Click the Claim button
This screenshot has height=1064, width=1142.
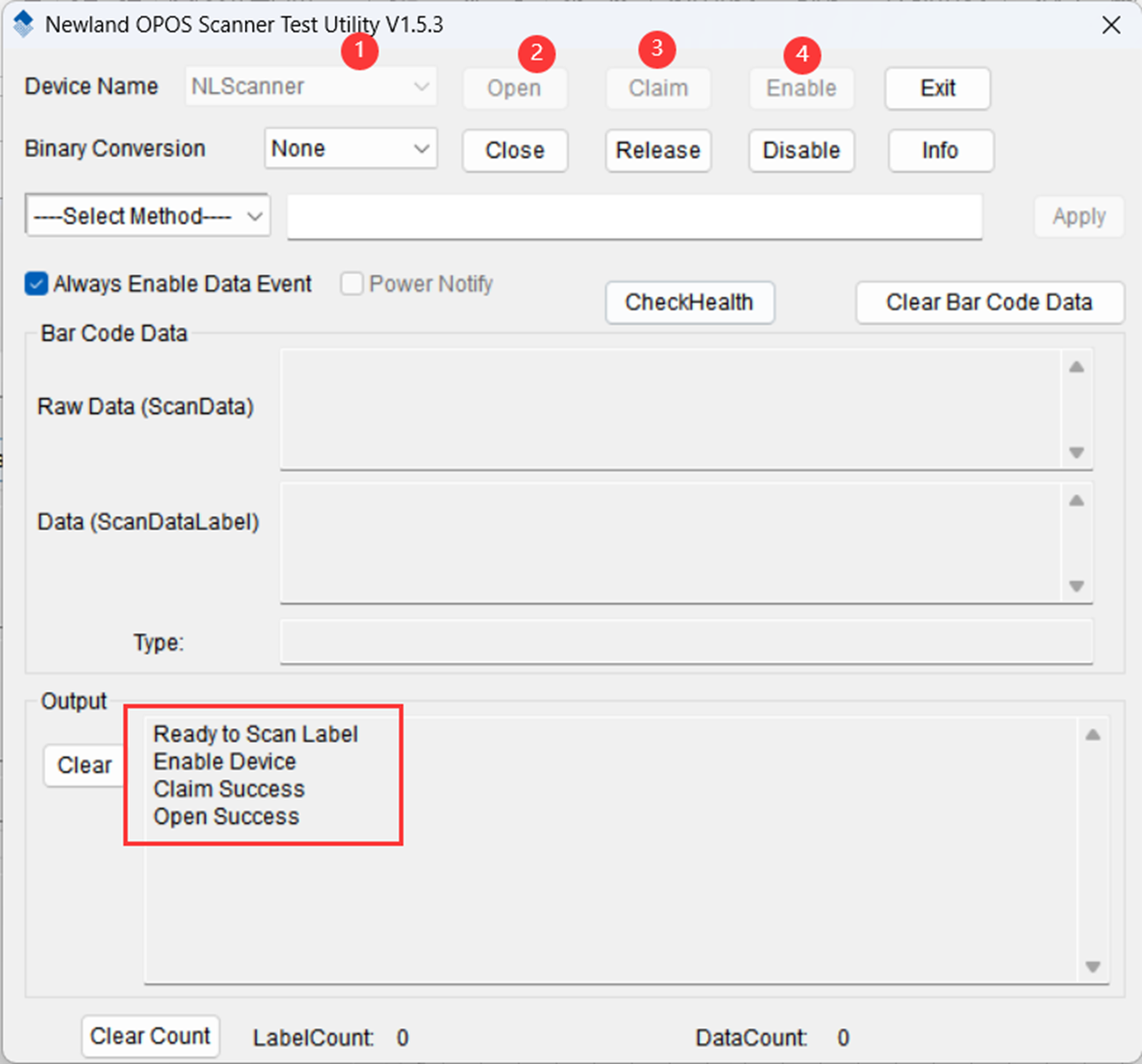pos(658,88)
